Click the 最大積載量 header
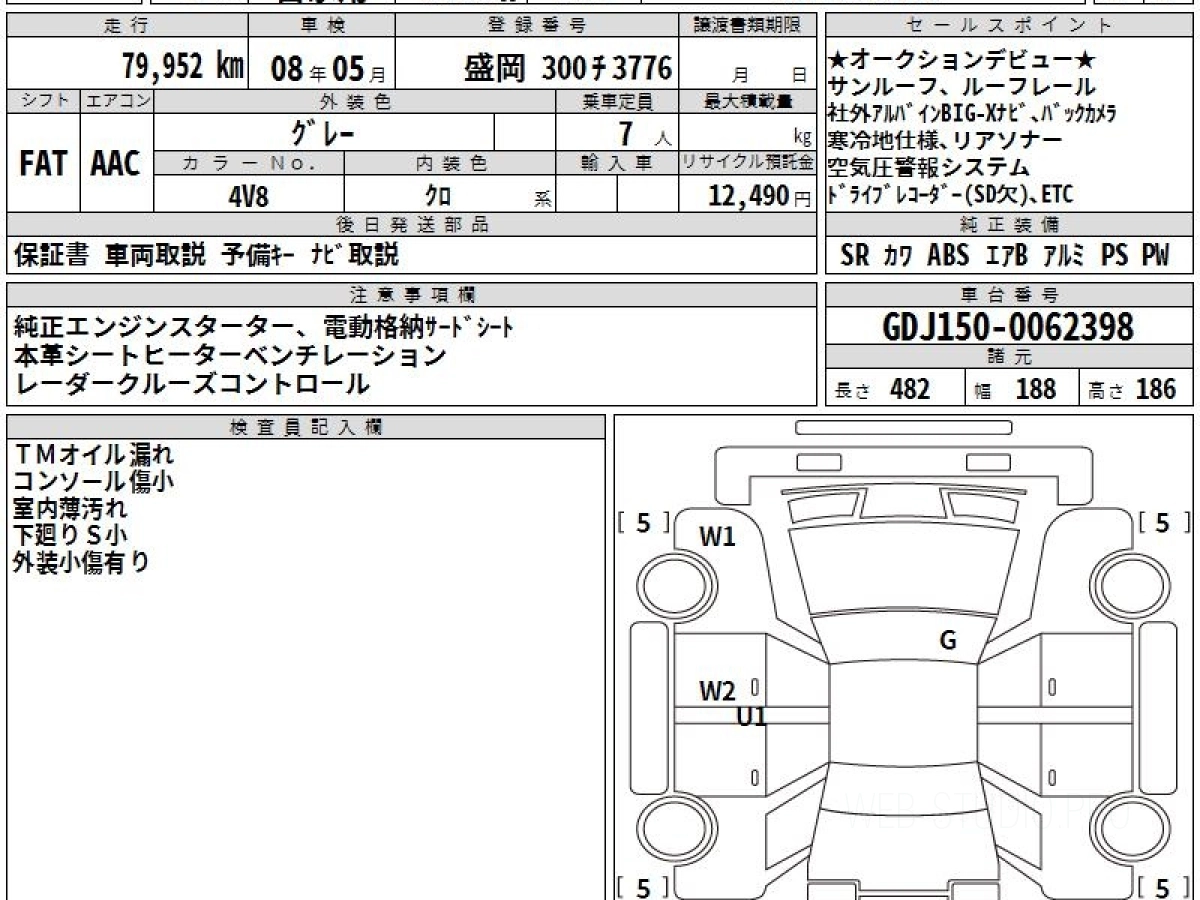The height and width of the screenshot is (900, 1200). point(748,101)
